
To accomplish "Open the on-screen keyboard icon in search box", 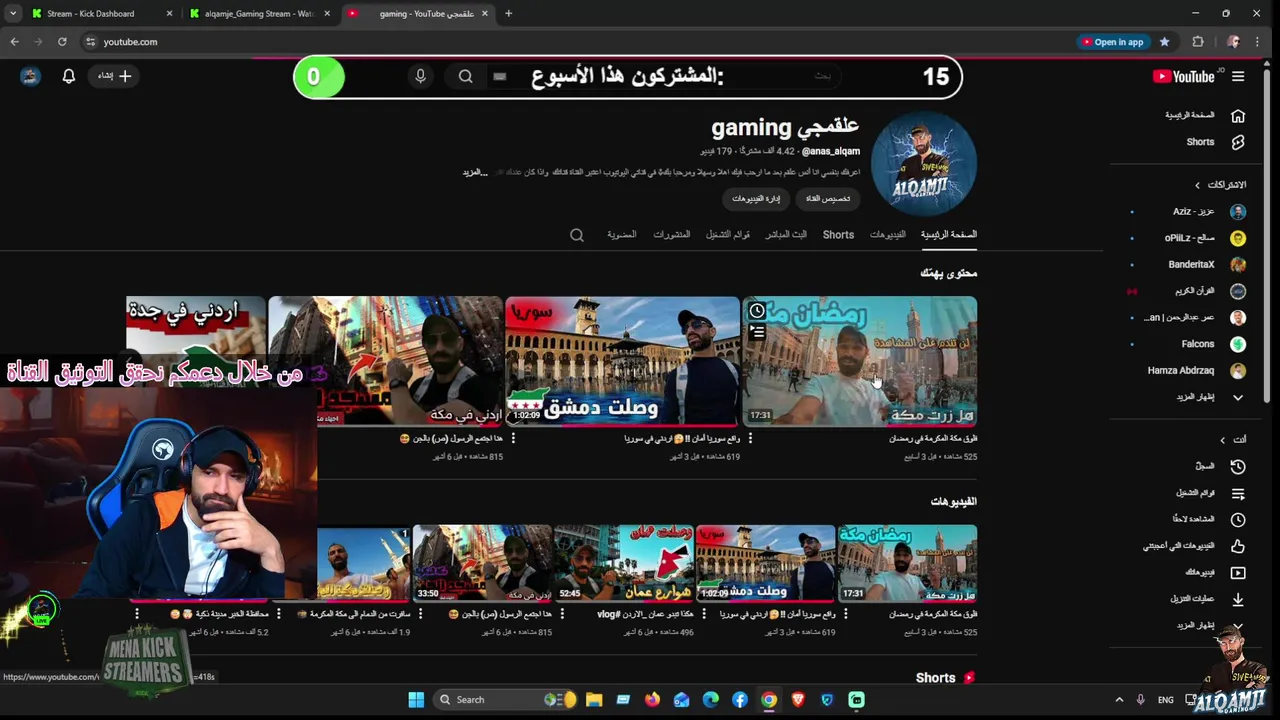I will click(x=500, y=76).
